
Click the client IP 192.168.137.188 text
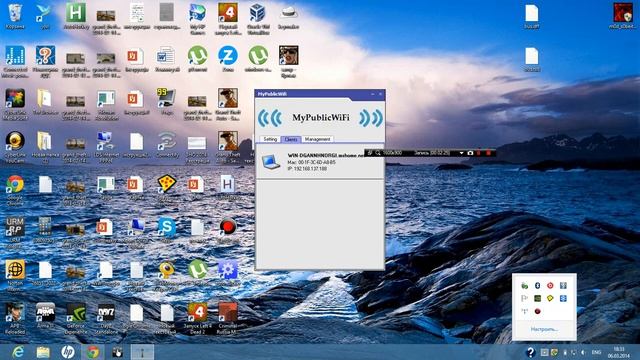pyautogui.click(x=307, y=169)
